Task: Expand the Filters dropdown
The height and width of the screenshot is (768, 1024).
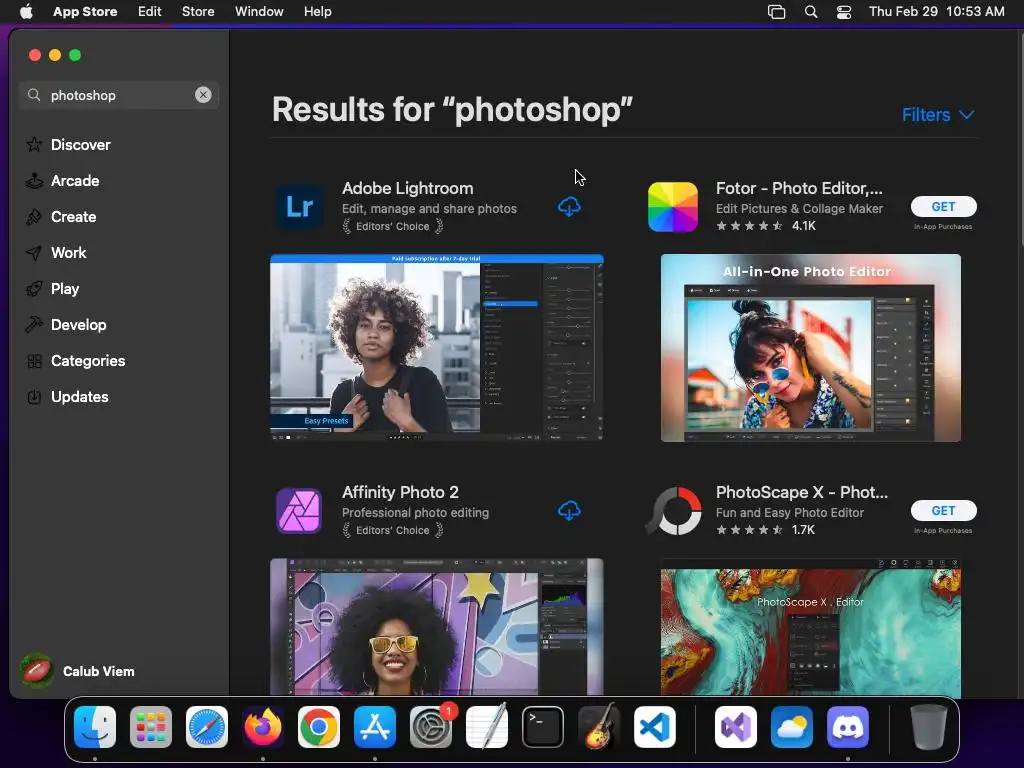Action: [x=938, y=115]
